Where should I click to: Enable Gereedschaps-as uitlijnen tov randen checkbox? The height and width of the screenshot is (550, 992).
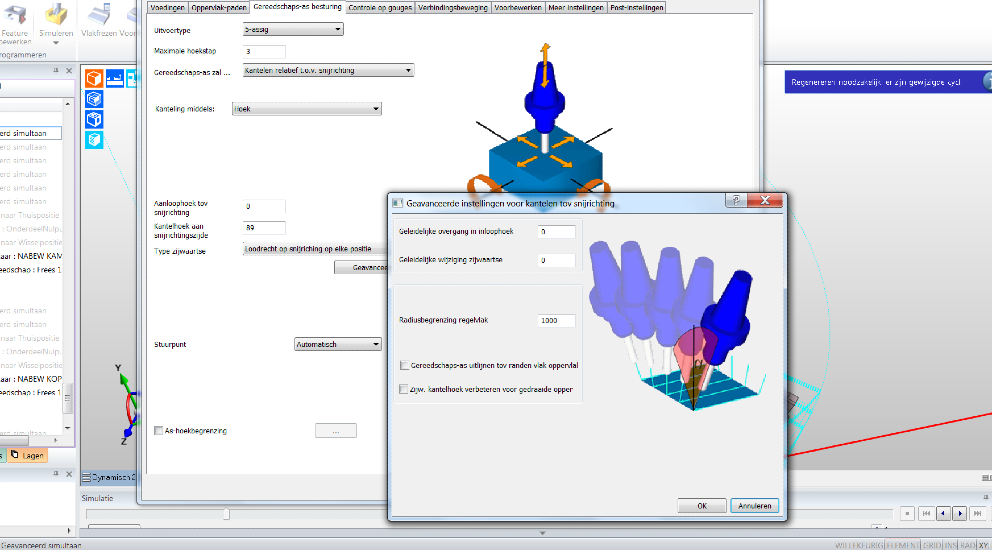point(404,365)
